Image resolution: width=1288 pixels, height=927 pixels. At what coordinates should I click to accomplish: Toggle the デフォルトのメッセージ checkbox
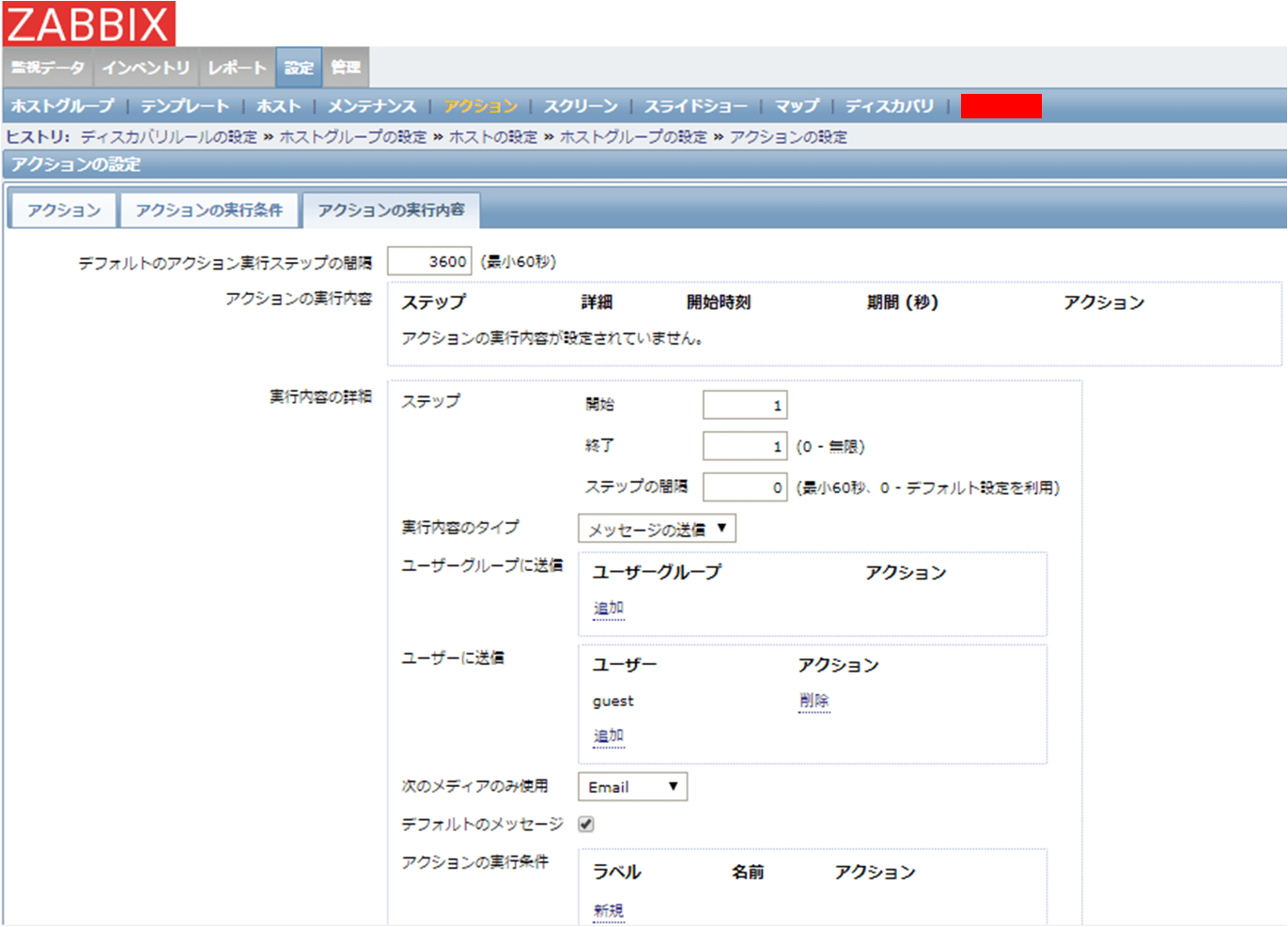pos(586,824)
